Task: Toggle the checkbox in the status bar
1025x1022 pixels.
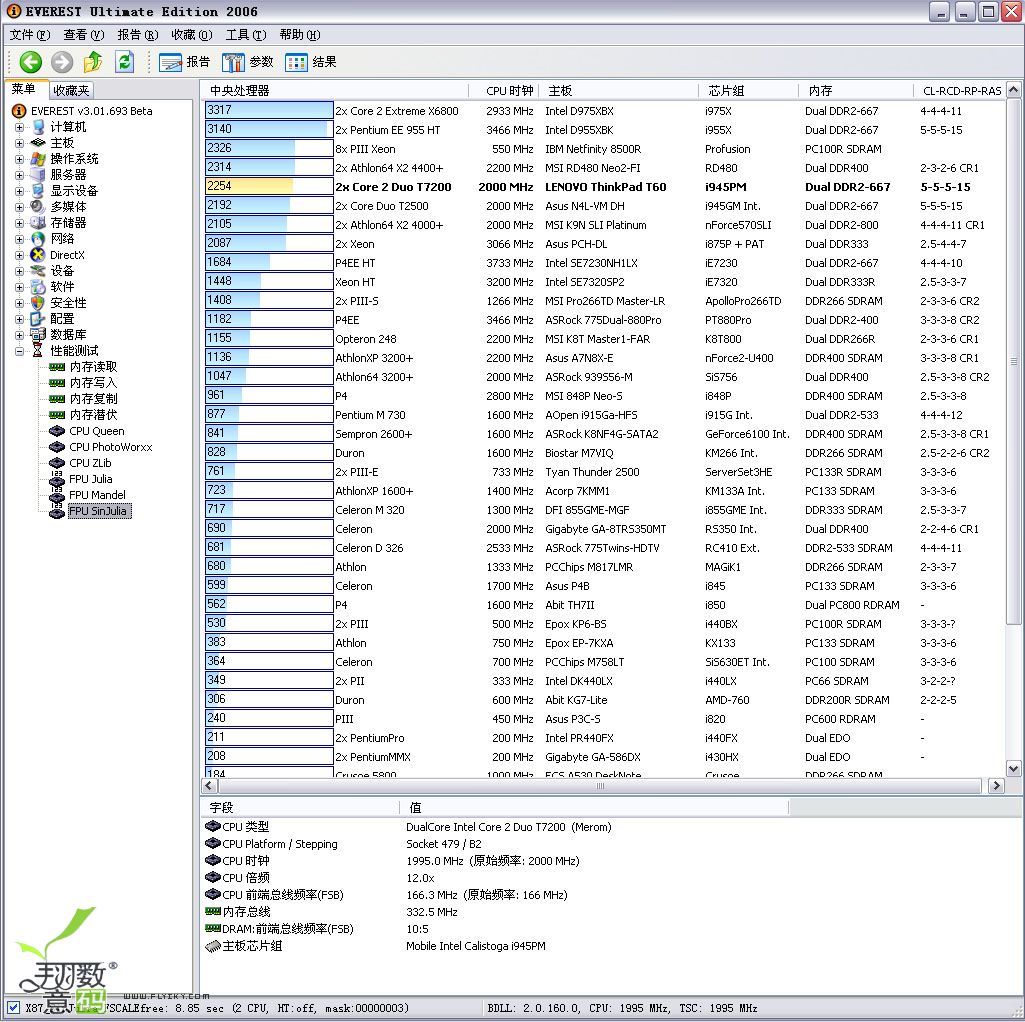Action: coord(13,1008)
